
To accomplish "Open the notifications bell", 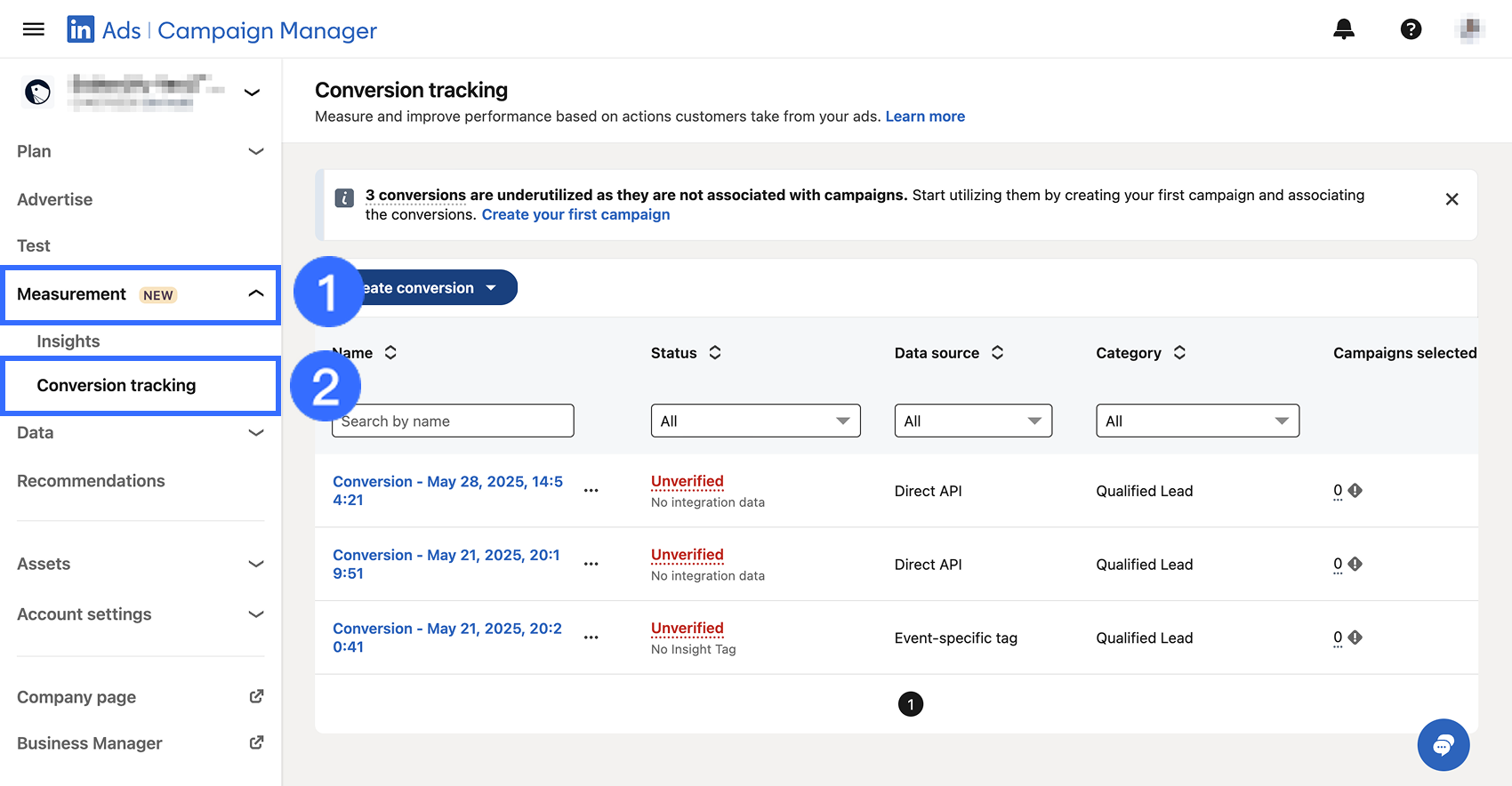I will pyautogui.click(x=1343, y=29).
